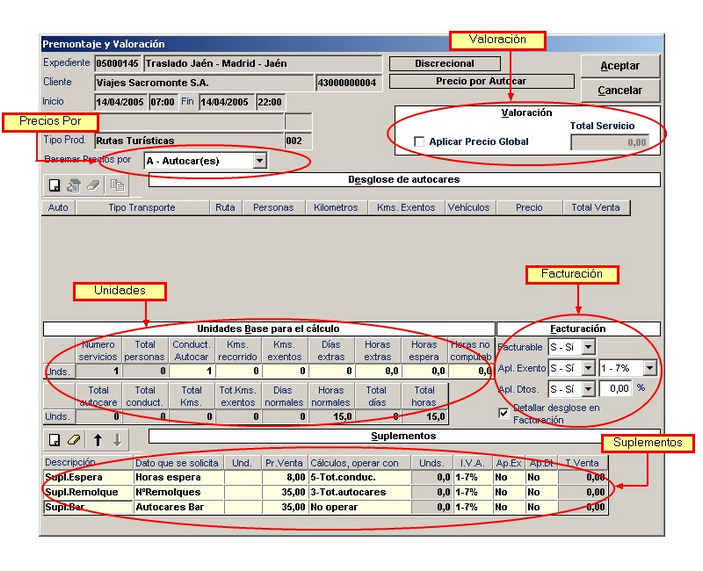The height and width of the screenshot is (571, 703).
Task: Move supplement down with gray arrow
Action: click(x=117, y=440)
